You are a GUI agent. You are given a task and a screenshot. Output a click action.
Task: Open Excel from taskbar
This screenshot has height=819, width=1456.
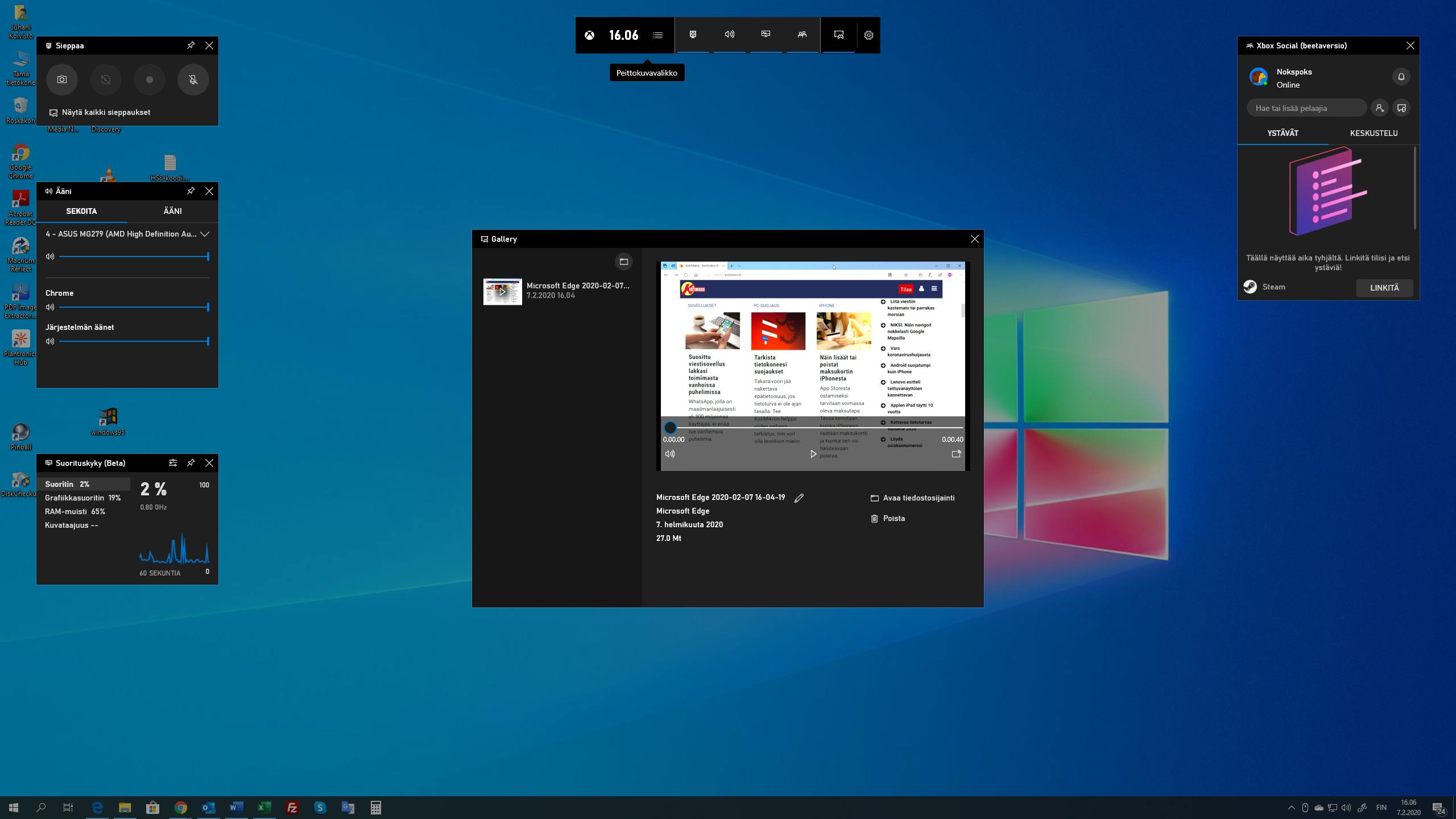(x=264, y=808)
